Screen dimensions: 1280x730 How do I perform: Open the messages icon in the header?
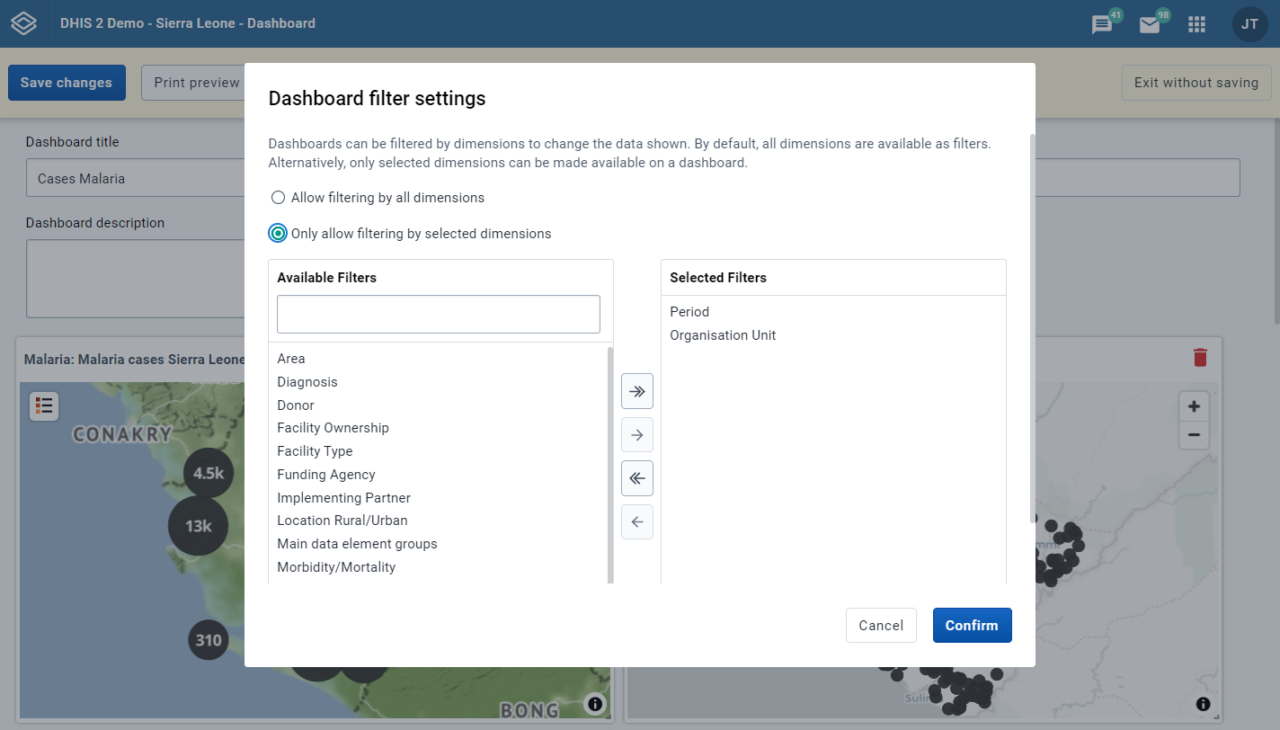click(1101, 24)
